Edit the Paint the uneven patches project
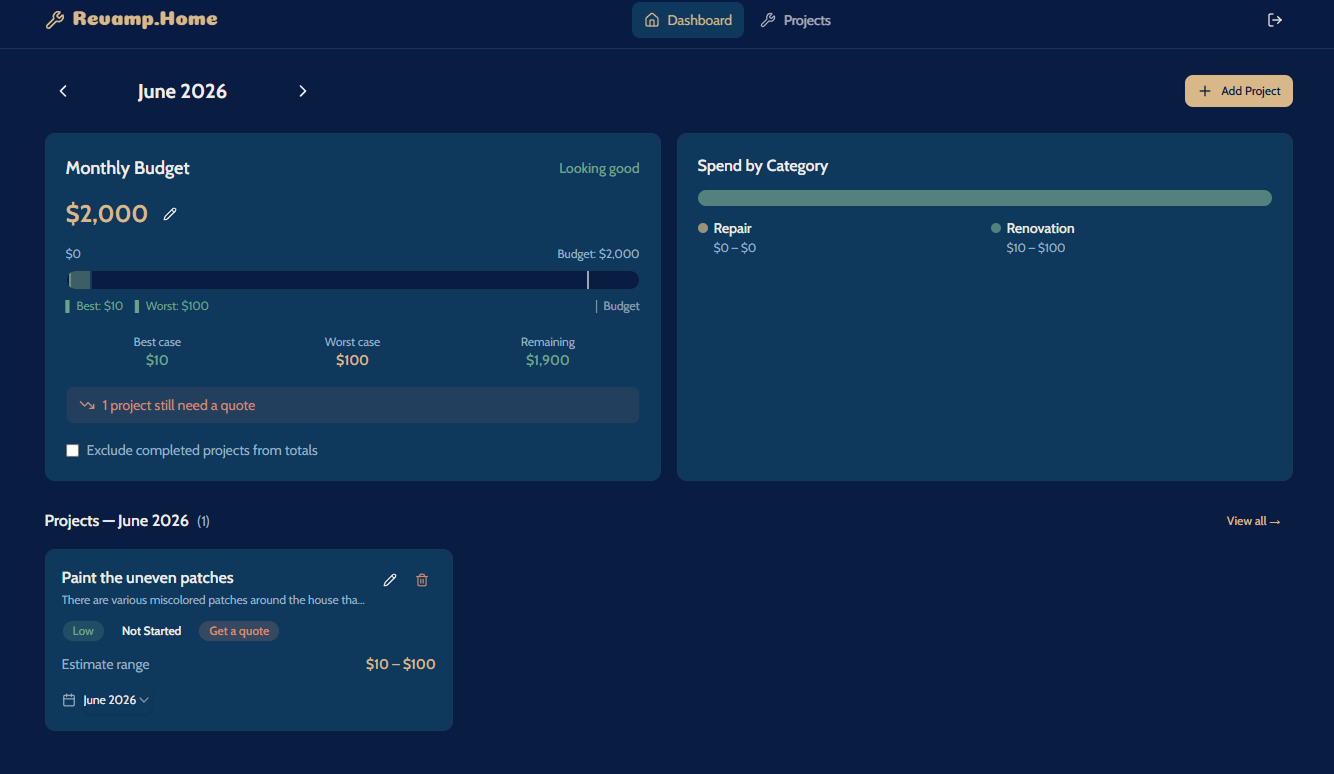The height and width of the screenshot is (774, 1334). (390, 580)
